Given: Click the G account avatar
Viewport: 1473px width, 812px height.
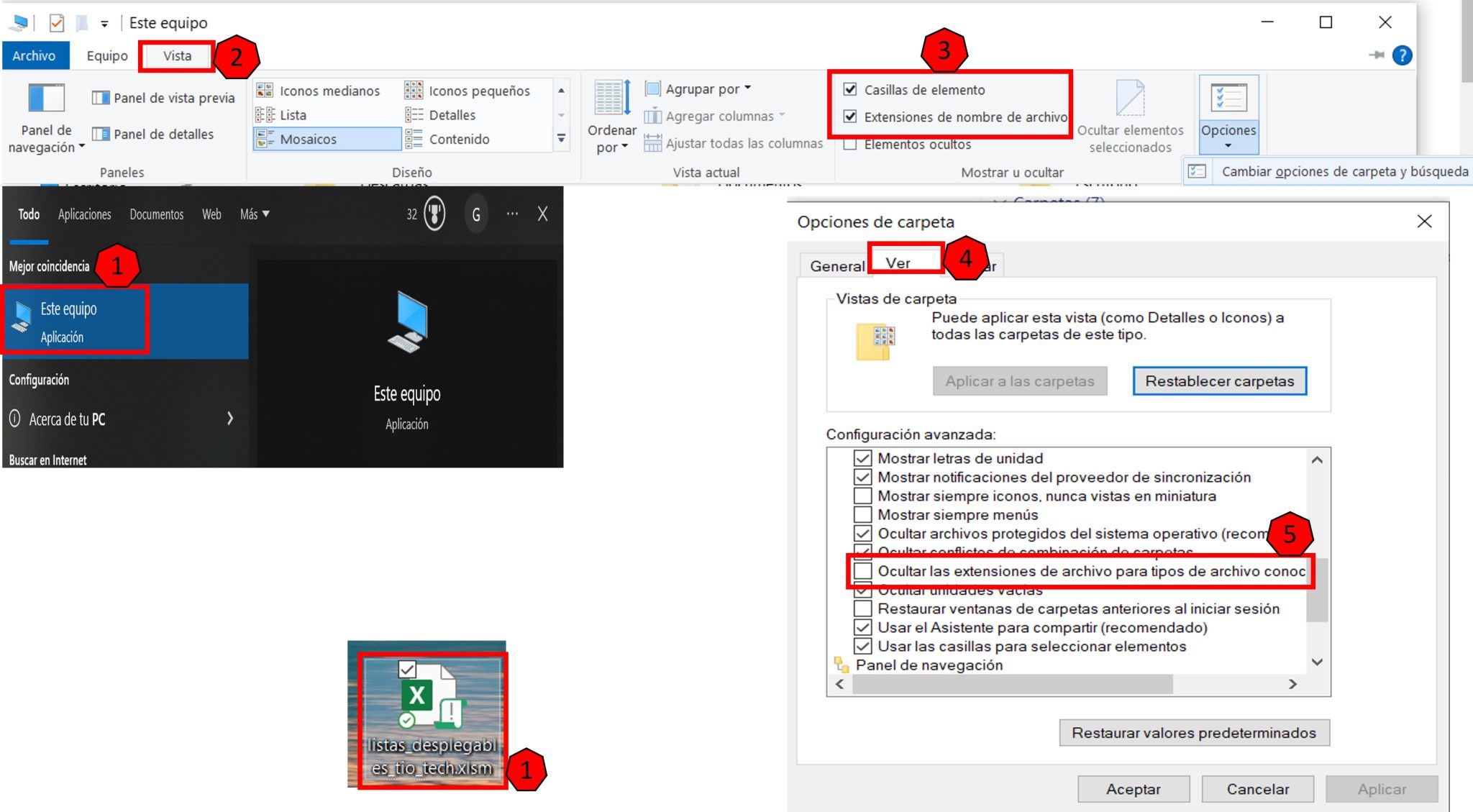Looking at the screenshot, I should tap(476, 214).
